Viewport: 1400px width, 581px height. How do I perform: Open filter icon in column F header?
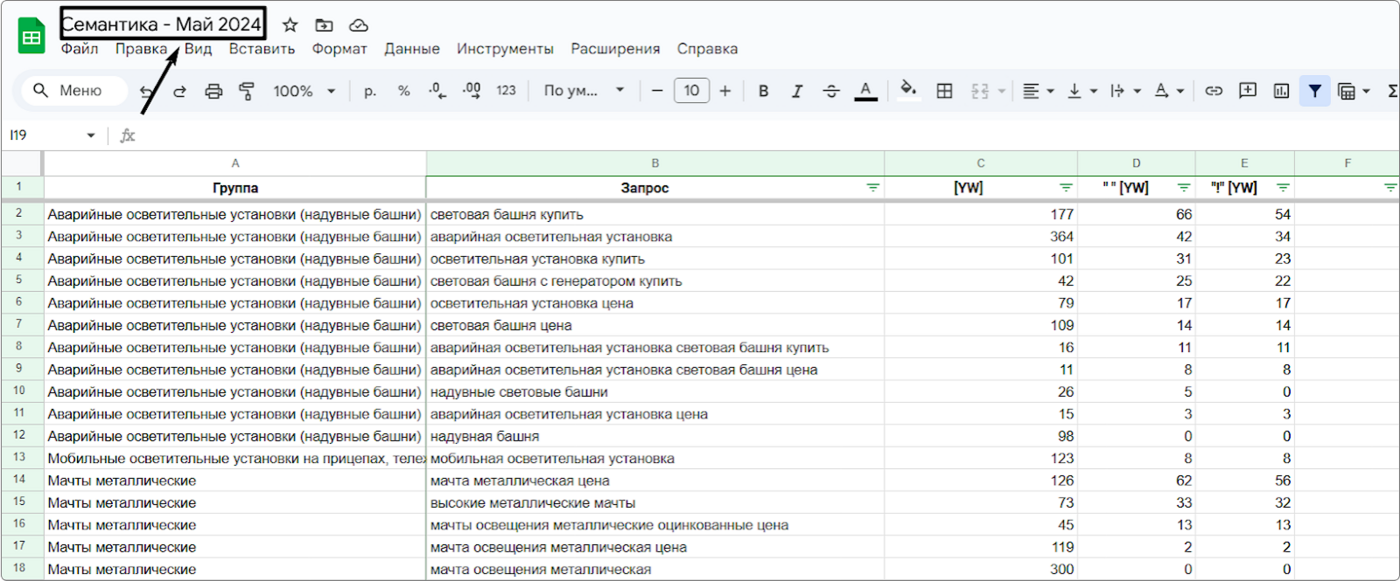(x=1390, y=187)
